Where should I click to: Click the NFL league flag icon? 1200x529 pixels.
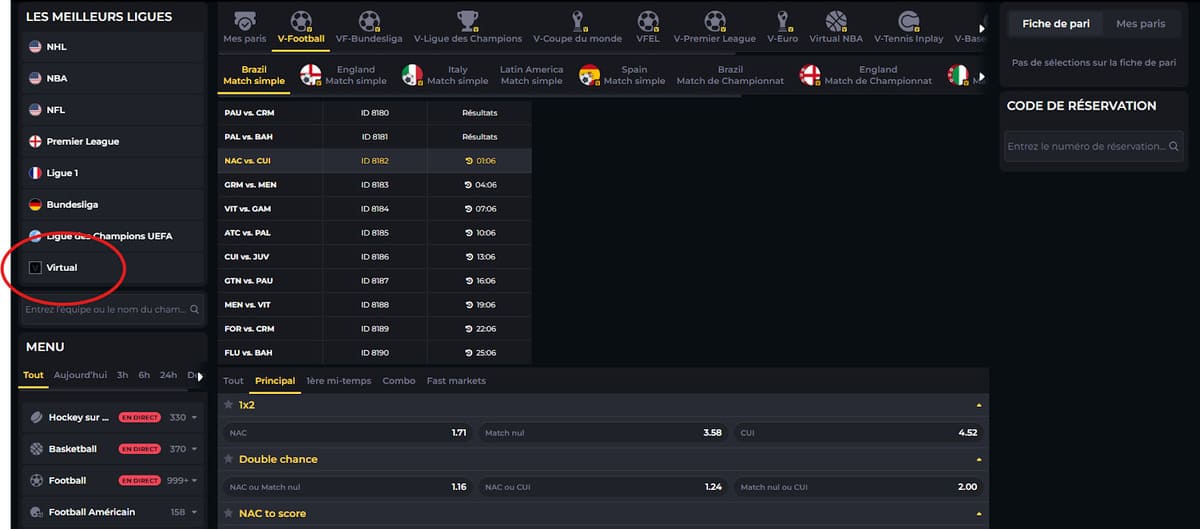[x=35, y=110]
